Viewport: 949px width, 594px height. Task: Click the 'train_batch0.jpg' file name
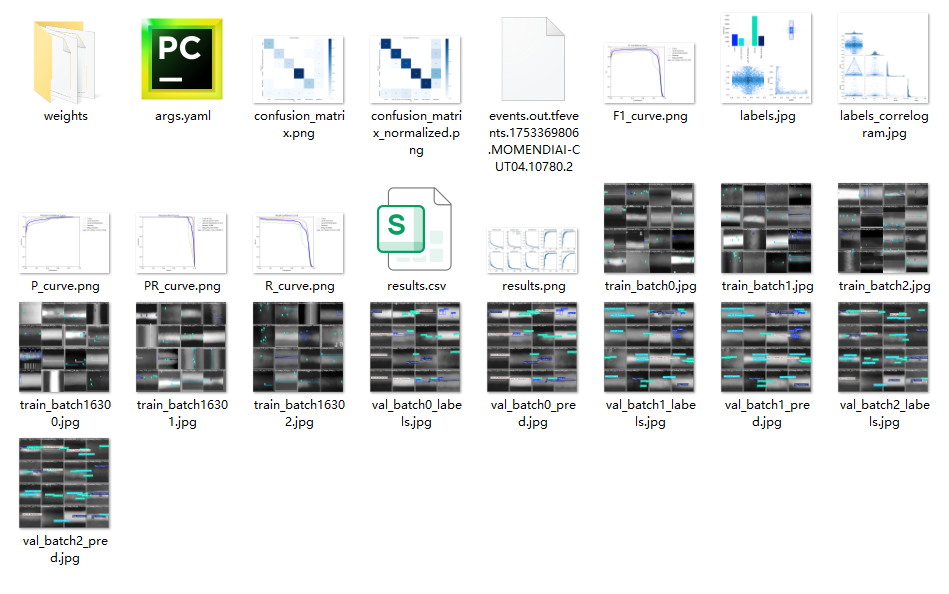[x=650, y=286]
